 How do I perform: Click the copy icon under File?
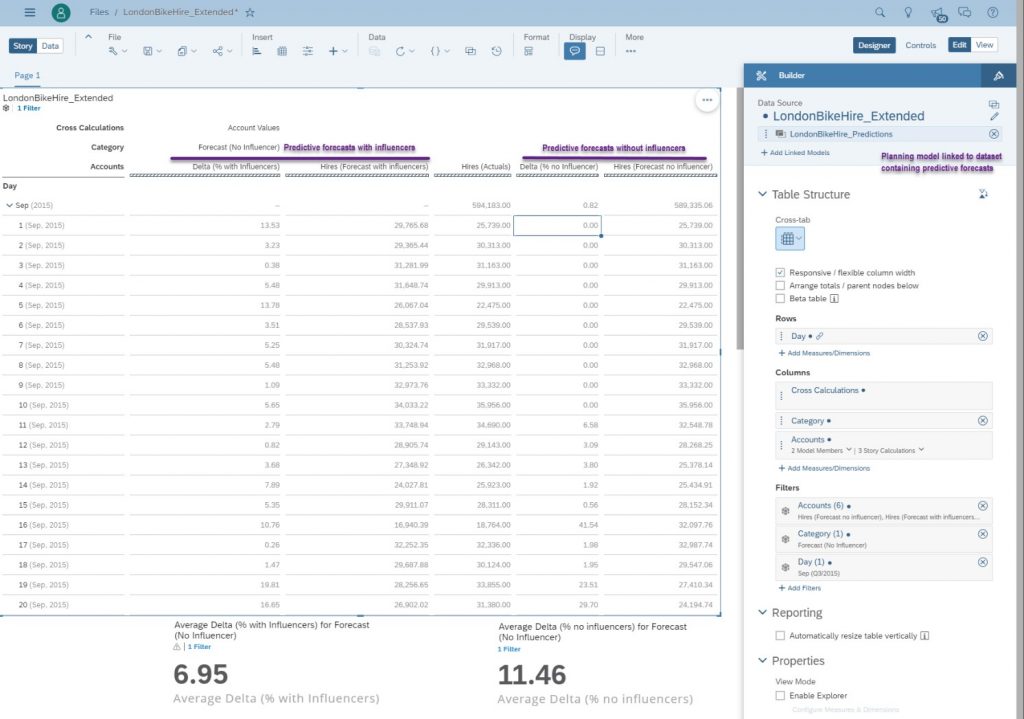coord(182,51)
